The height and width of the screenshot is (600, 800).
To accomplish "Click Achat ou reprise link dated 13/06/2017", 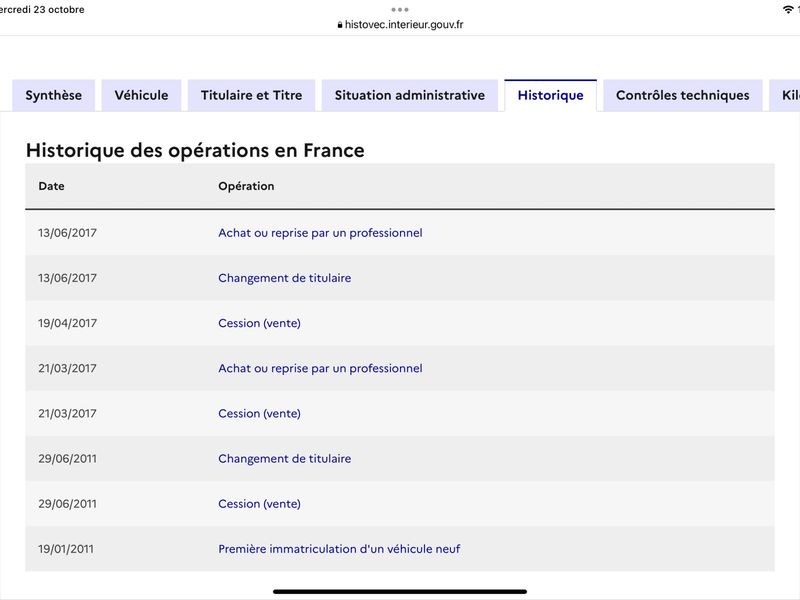I will pyautogui.click(x=320, y=233).
